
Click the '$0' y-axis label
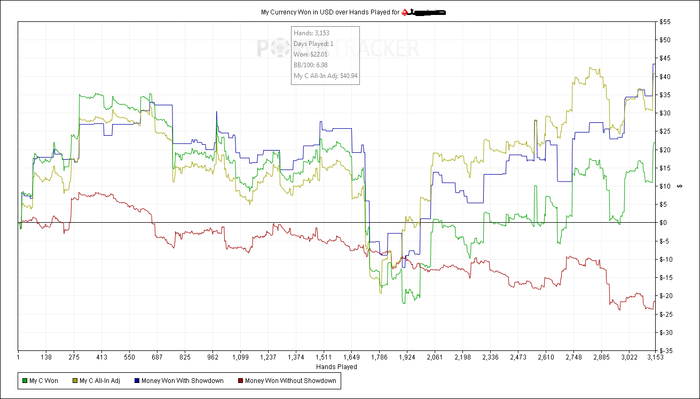click(x=663, y=222)
